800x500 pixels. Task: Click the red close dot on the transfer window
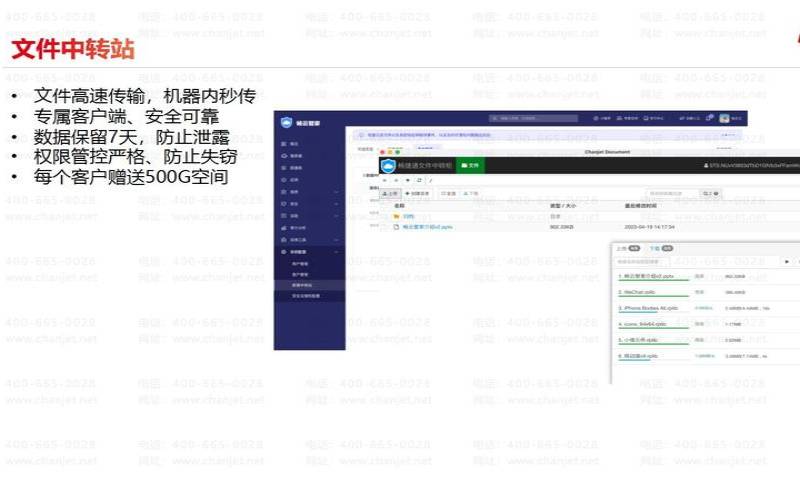[382, 152]
